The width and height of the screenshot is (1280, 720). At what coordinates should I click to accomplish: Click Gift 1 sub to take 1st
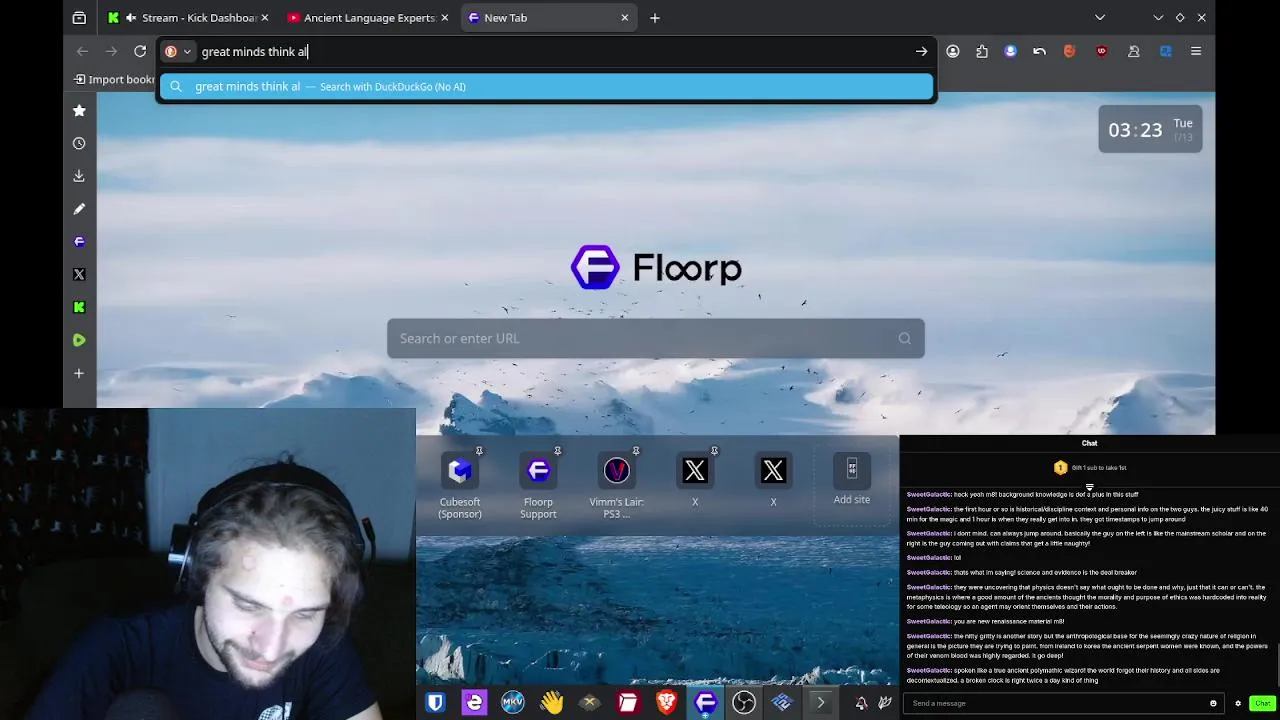pos(1090,467)
